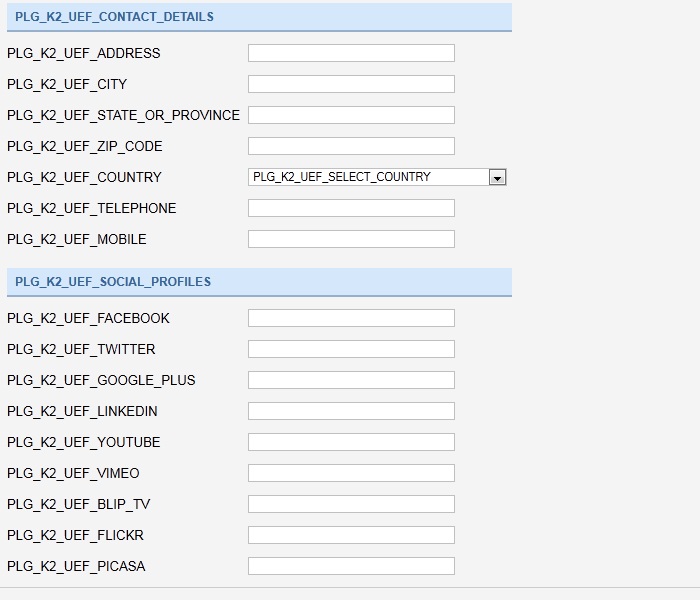The height and width of the screenshot is (600, 700).
Task: Focus the PLG_K2_UEF_TELEPHONE field
Action: 351,208
